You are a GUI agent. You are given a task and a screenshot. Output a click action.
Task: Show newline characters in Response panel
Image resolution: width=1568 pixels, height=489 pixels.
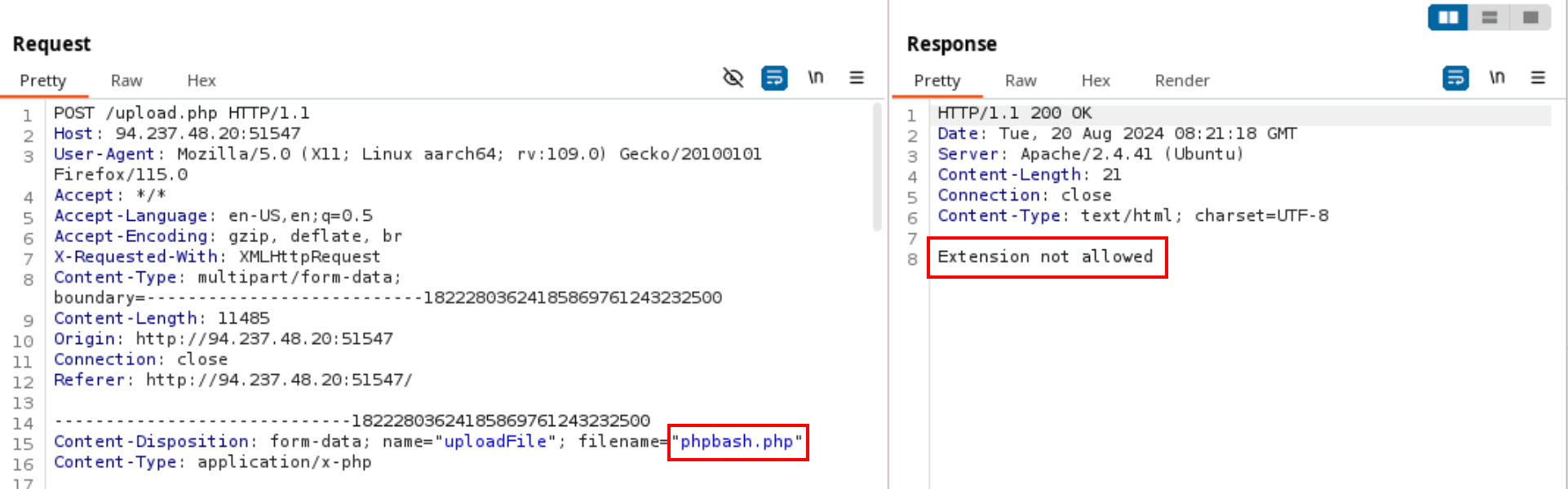[x=1496, y=77]
